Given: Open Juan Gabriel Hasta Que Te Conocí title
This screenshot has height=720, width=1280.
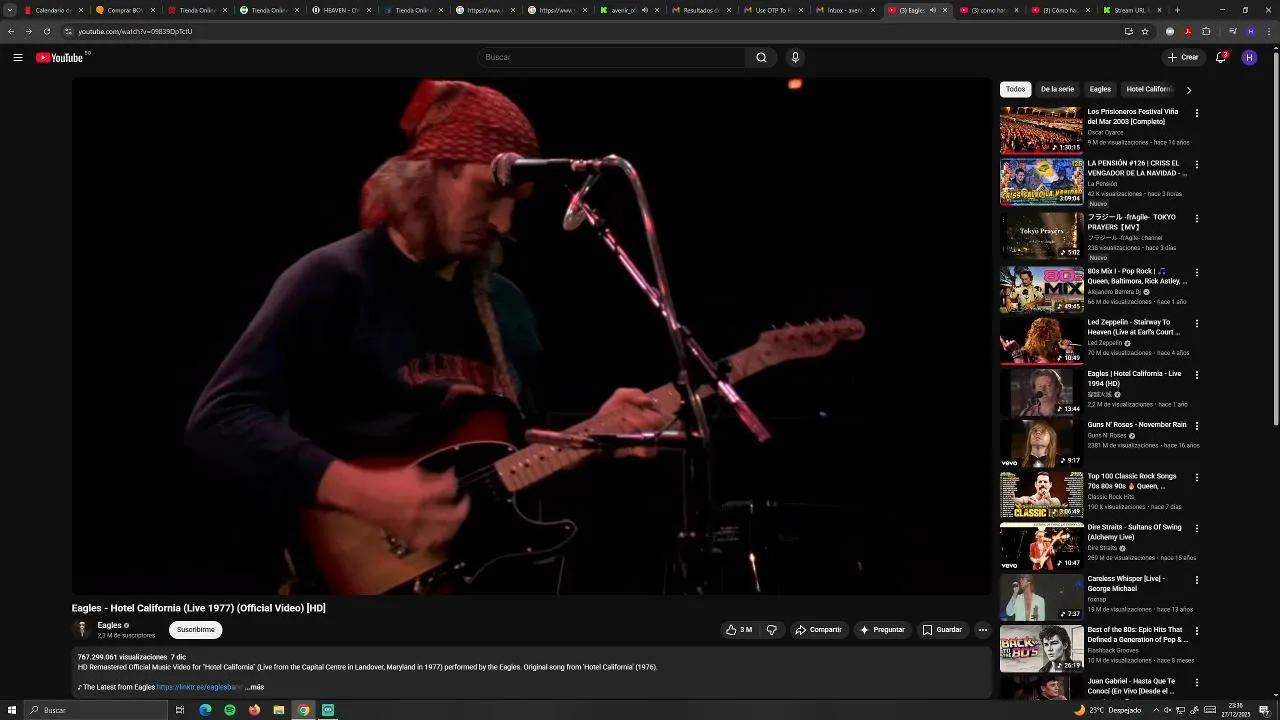Looking at the screenshot, I should tap(1131, 686).
